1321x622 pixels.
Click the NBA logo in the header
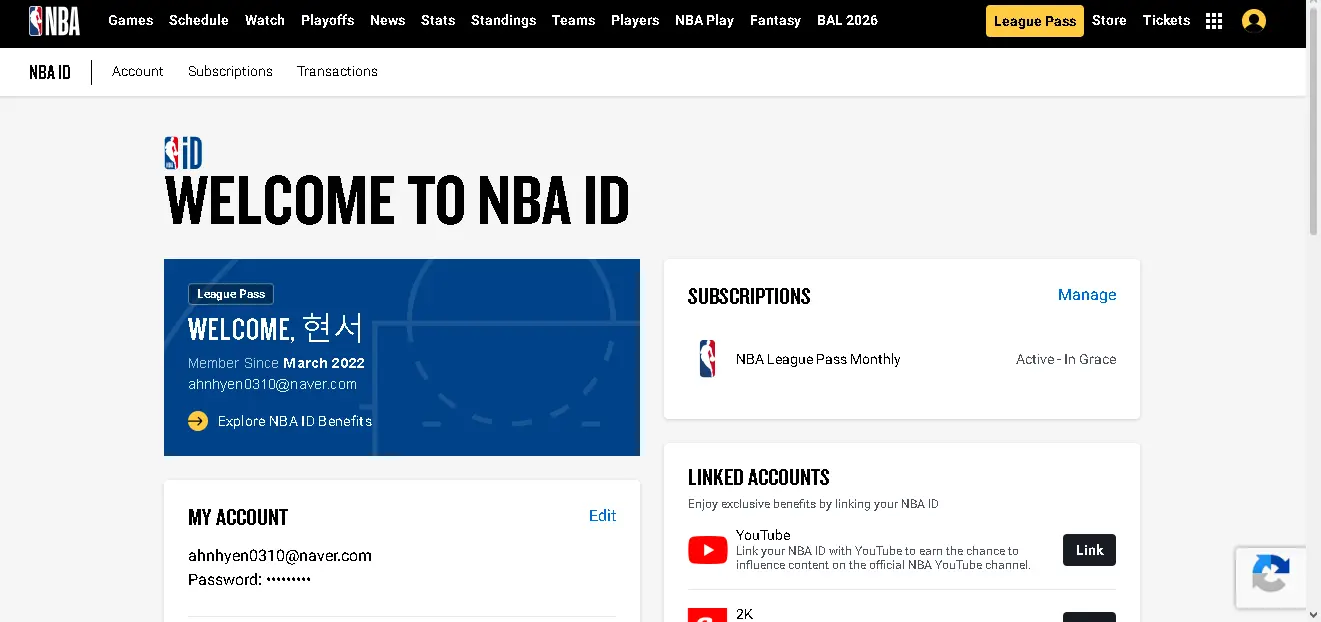[x=54, y=20]
